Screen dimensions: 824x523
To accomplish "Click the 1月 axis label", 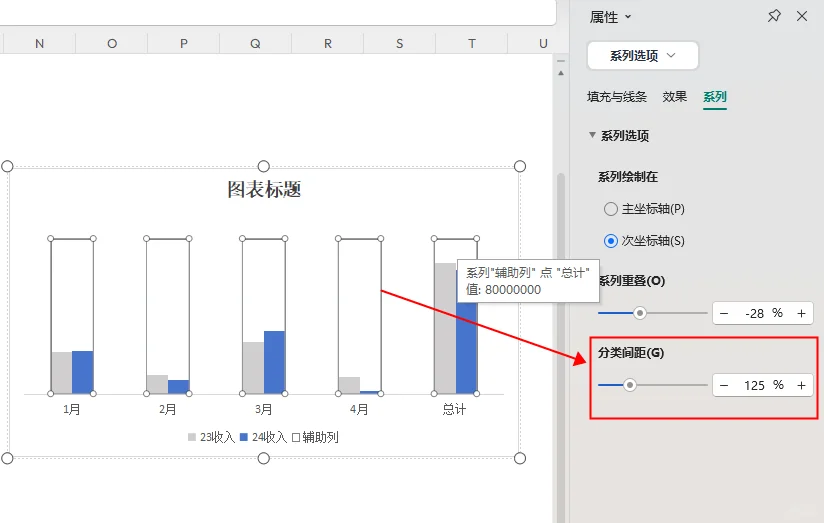I will 72,409.
